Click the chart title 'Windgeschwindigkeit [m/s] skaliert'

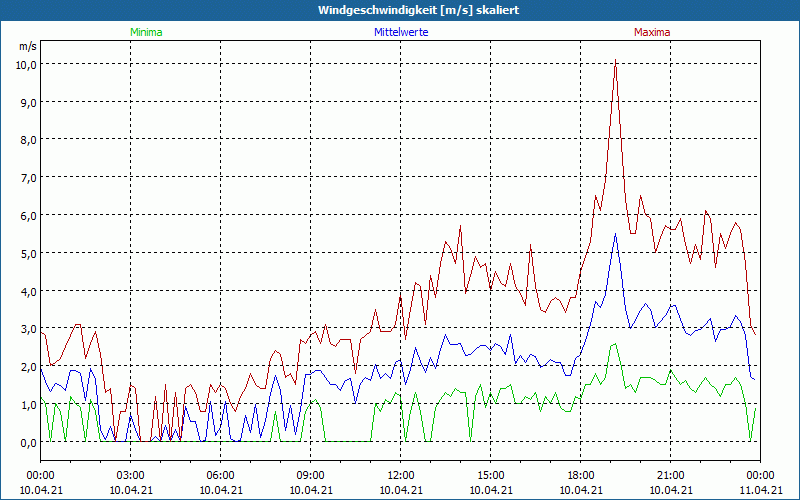(418, 10)
